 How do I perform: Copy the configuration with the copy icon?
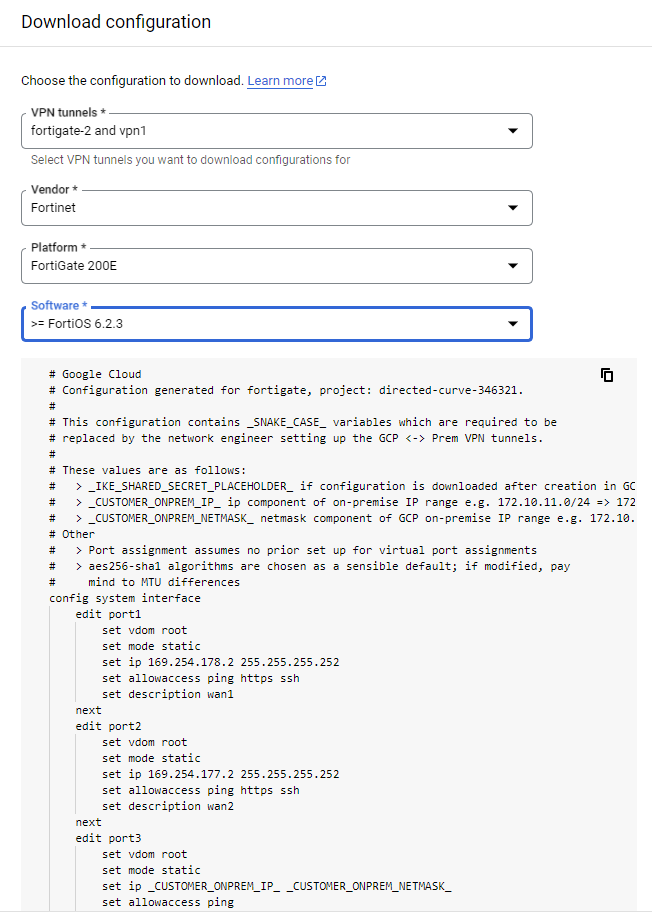(606, 375)
